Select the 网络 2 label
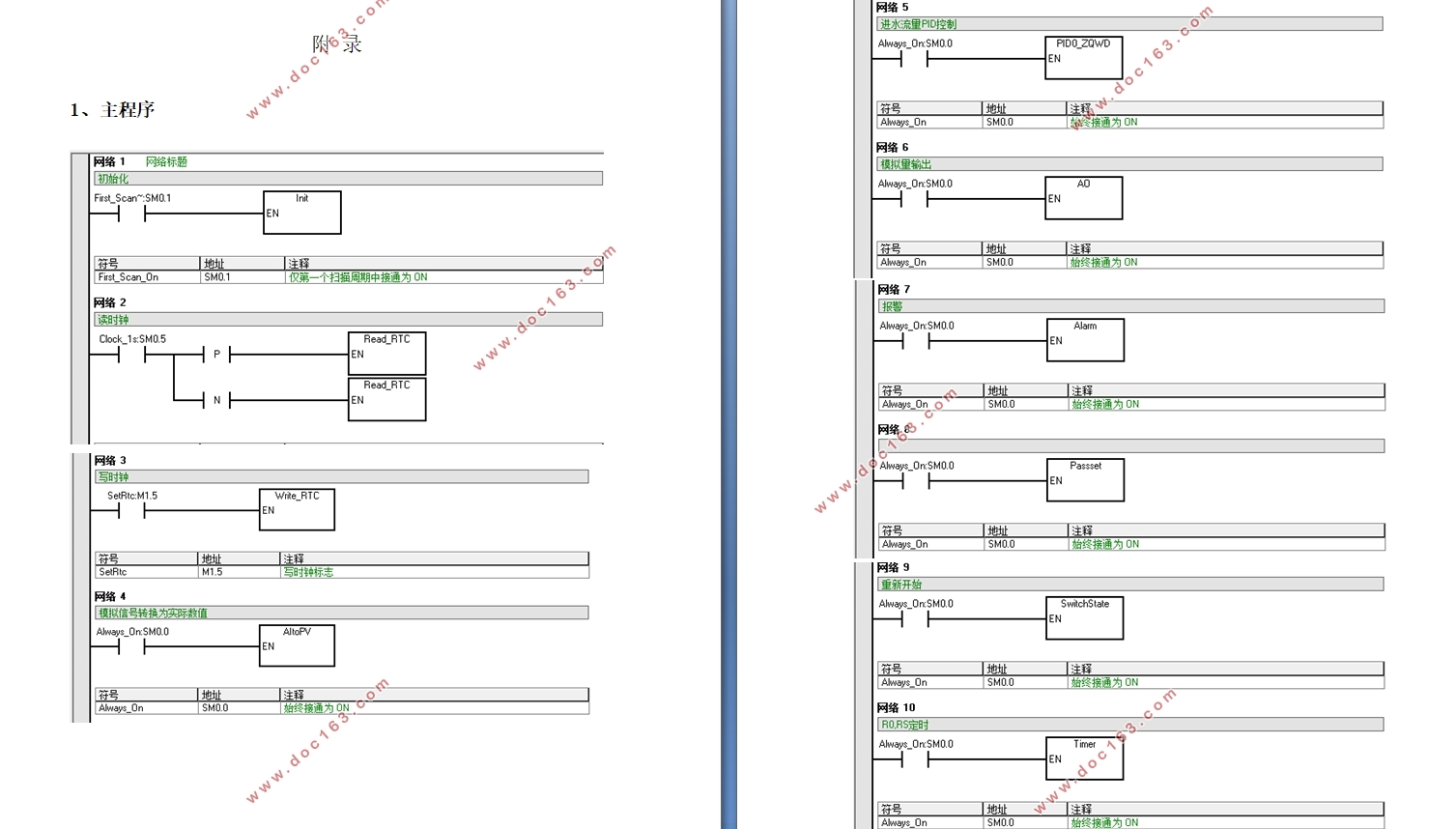1456x829 pixels. [x=110, y=302]
